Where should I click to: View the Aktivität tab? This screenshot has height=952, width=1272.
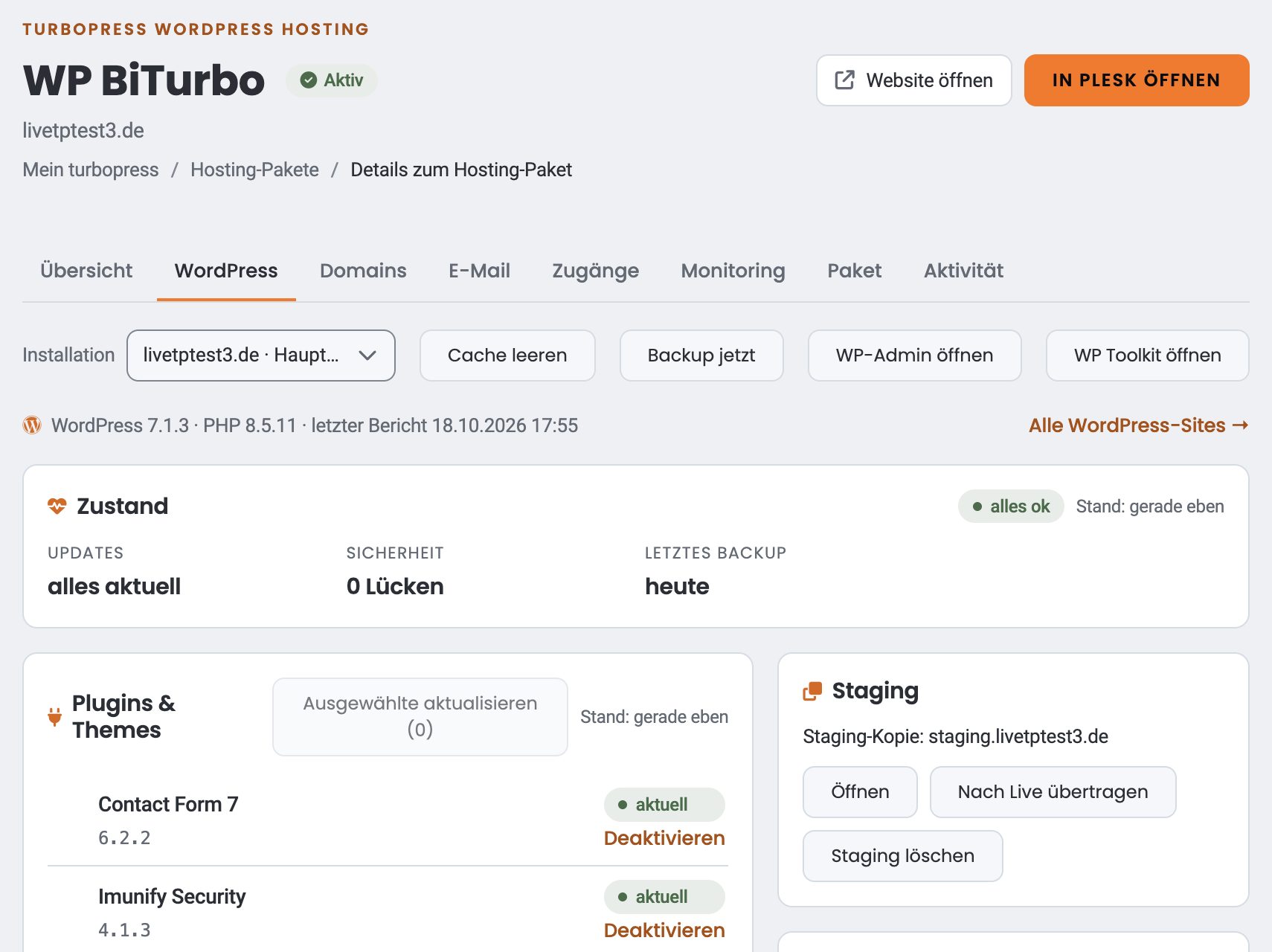coord(964,271)
